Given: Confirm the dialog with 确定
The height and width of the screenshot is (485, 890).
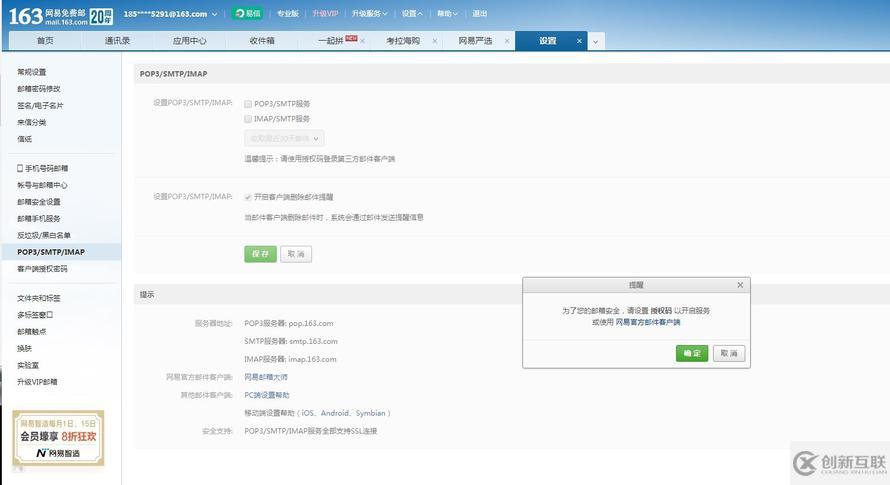Looking at the screenshot, I should click(x=692, y=353).
